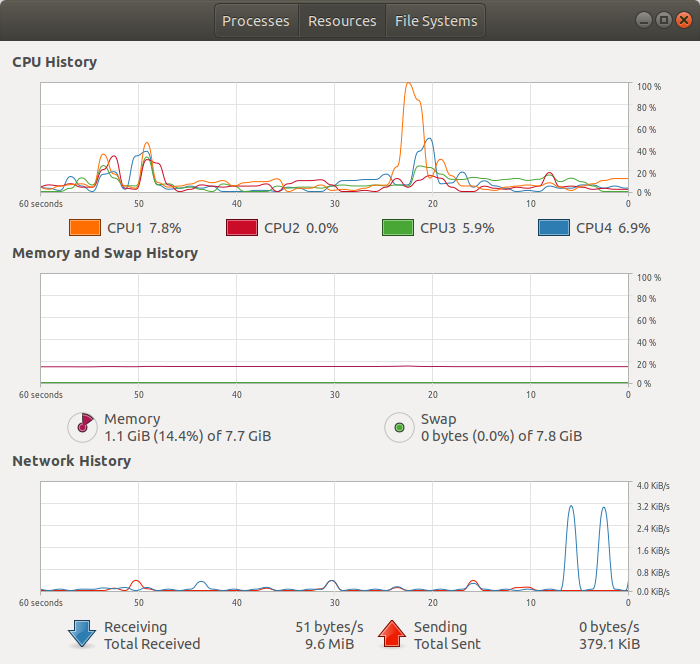This screenshot has width=700, height=664.
Task: Click the orange CPU1 color swatch
Action: [85, 228]
